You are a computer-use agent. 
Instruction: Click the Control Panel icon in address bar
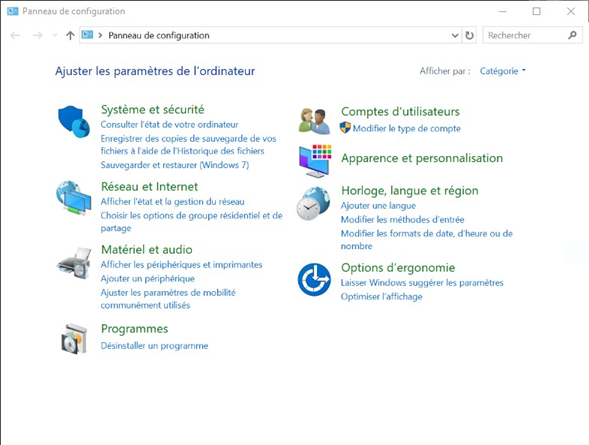tap(87, 35)
